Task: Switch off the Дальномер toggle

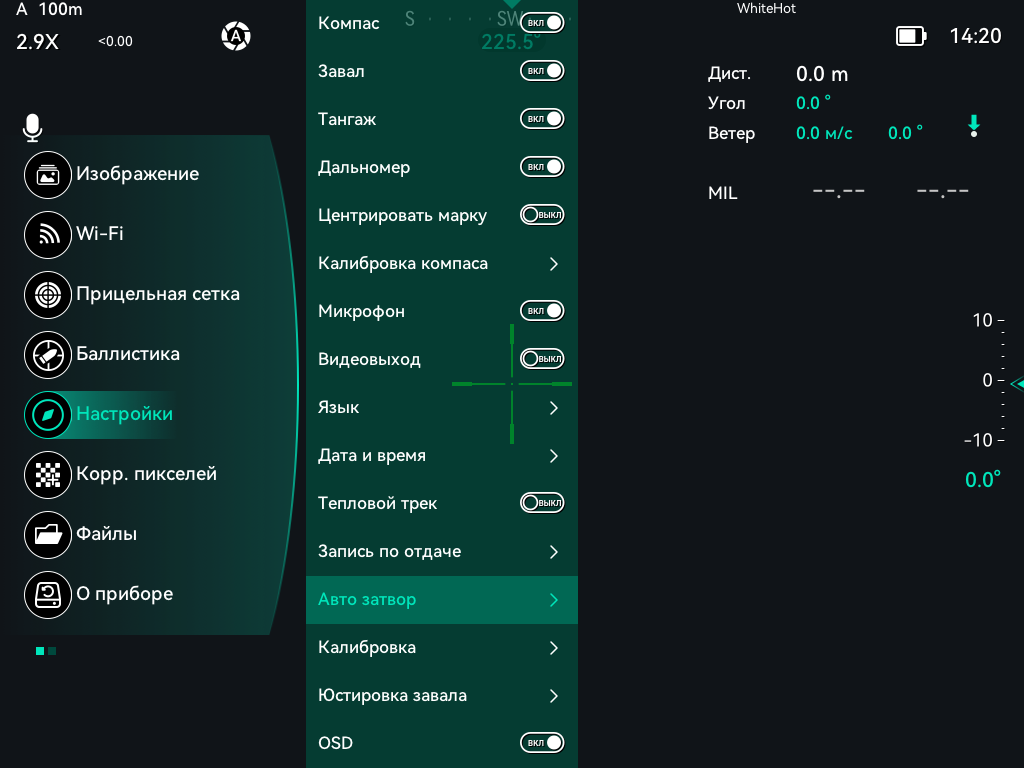Action: tap(542, 167)
